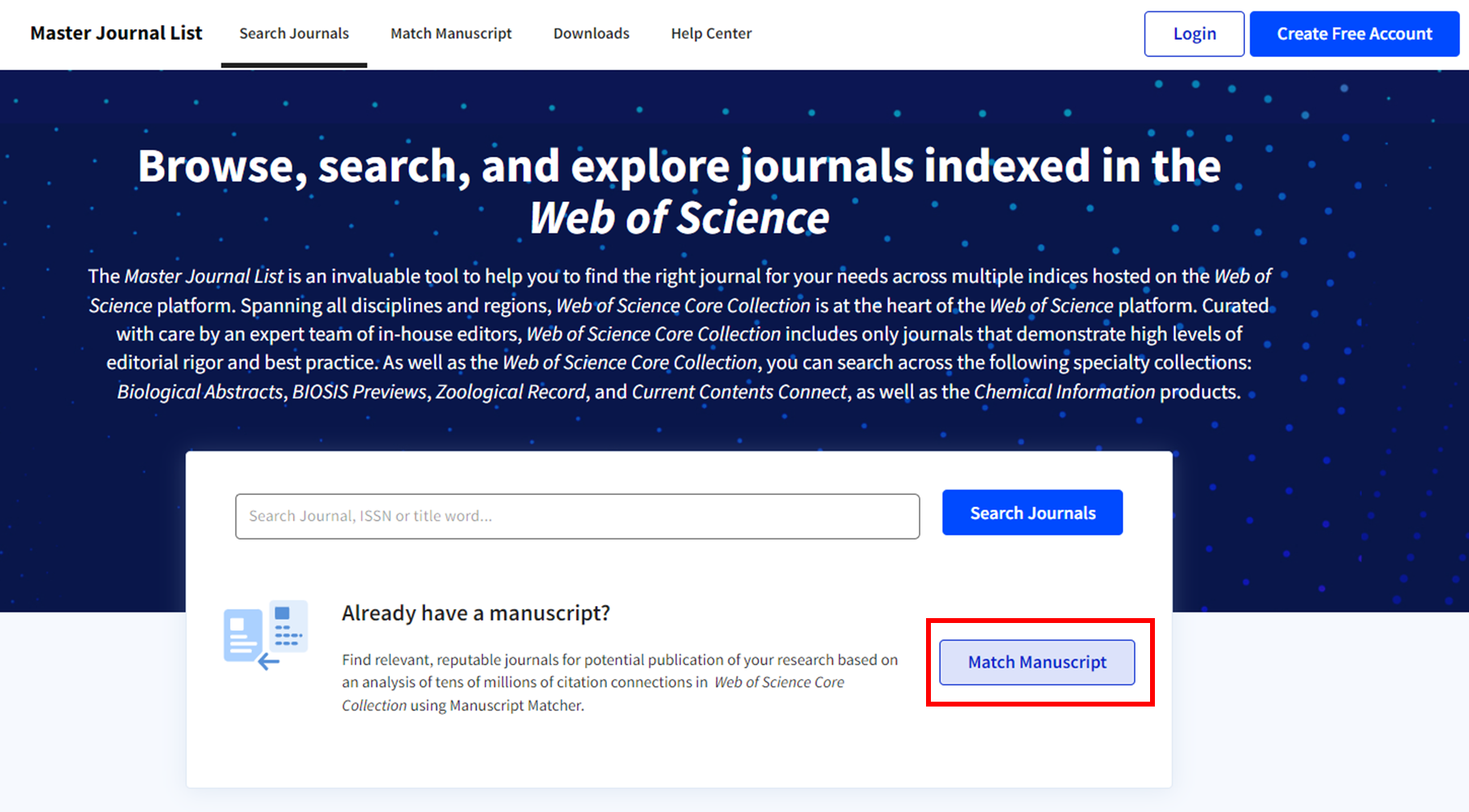Click Create Free Account
This screenshot has width=1469, height=812.
(x=1355, y=34)
